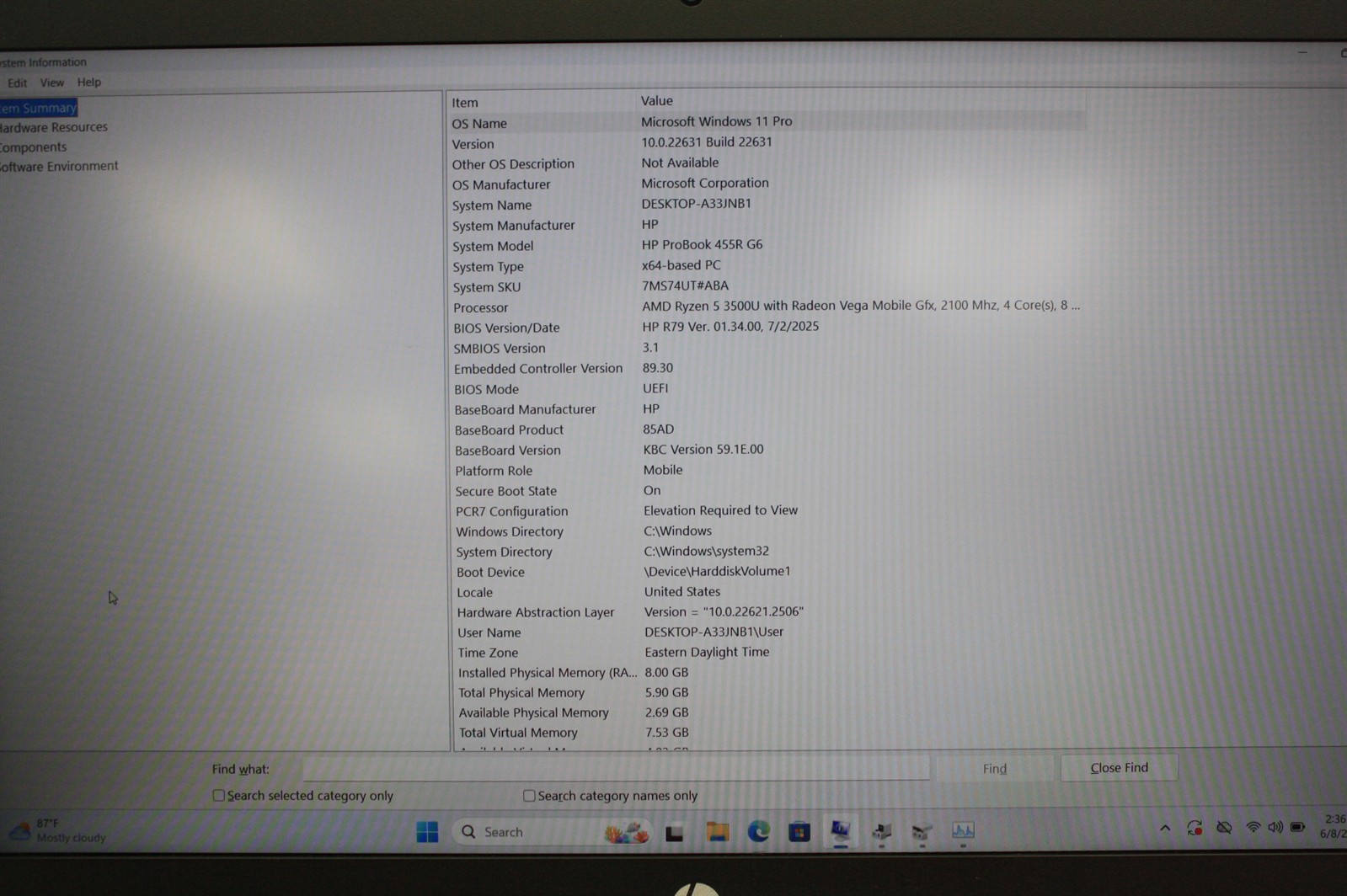
Task: Open the weather widget showing 87°F
Action: tap(57, 830)
